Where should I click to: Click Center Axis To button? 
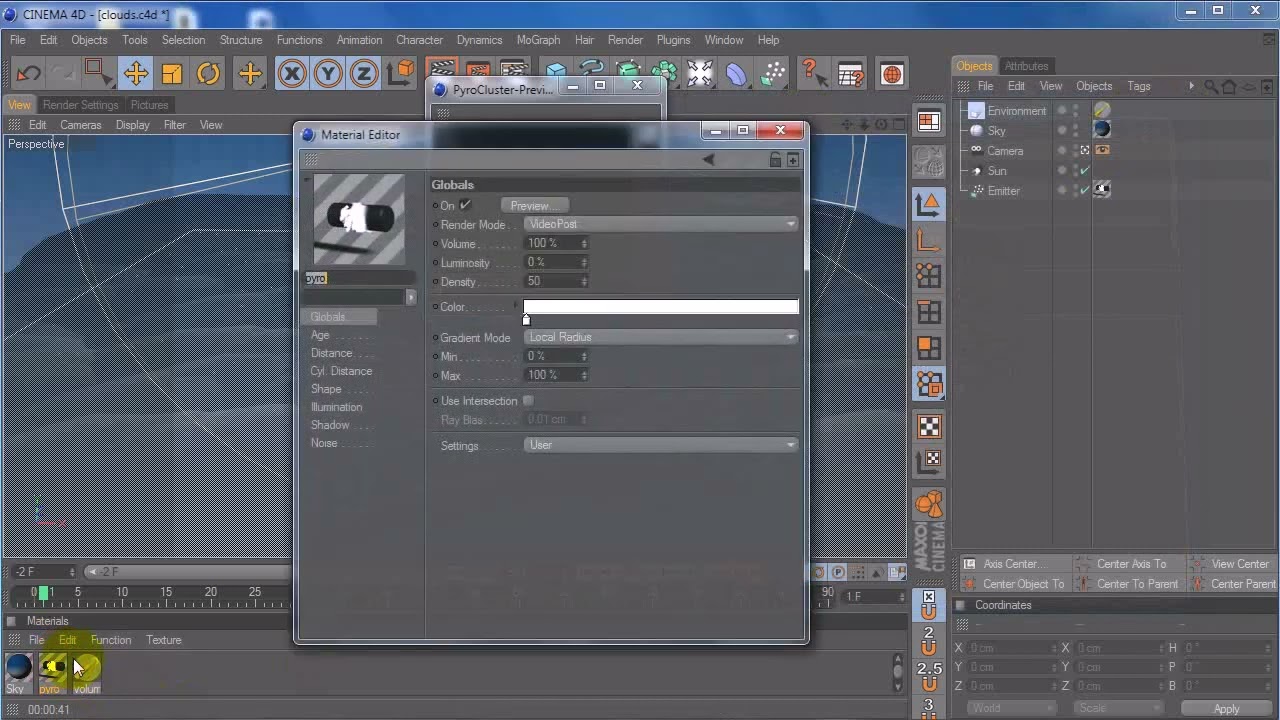[x=1131, y=564]
